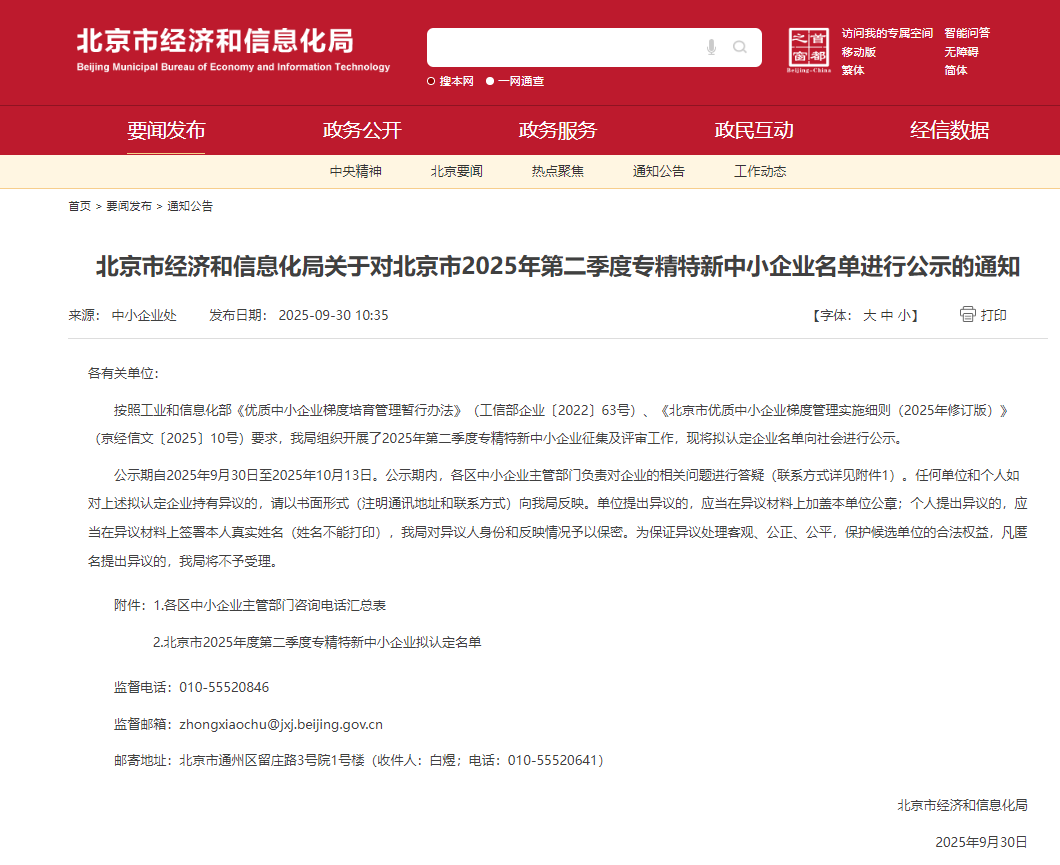Click the microphone voice search icon
Screen dimensions: 1060x865
711,47
